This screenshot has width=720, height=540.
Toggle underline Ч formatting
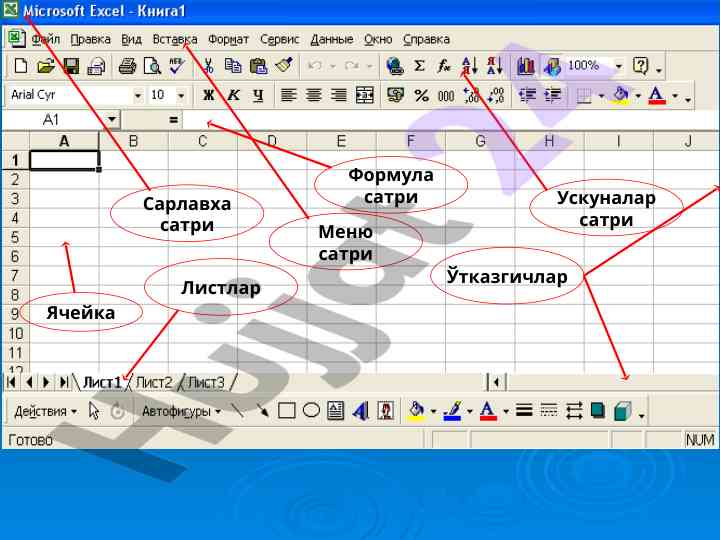coord(259,96)
